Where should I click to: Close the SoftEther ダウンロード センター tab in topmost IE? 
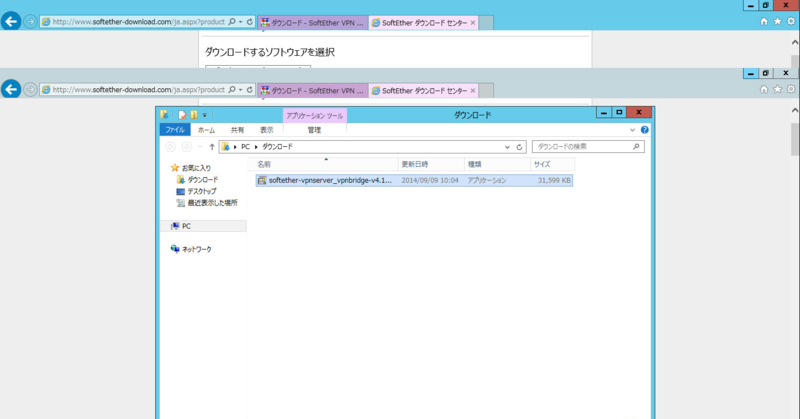click(x=473, y=22)
